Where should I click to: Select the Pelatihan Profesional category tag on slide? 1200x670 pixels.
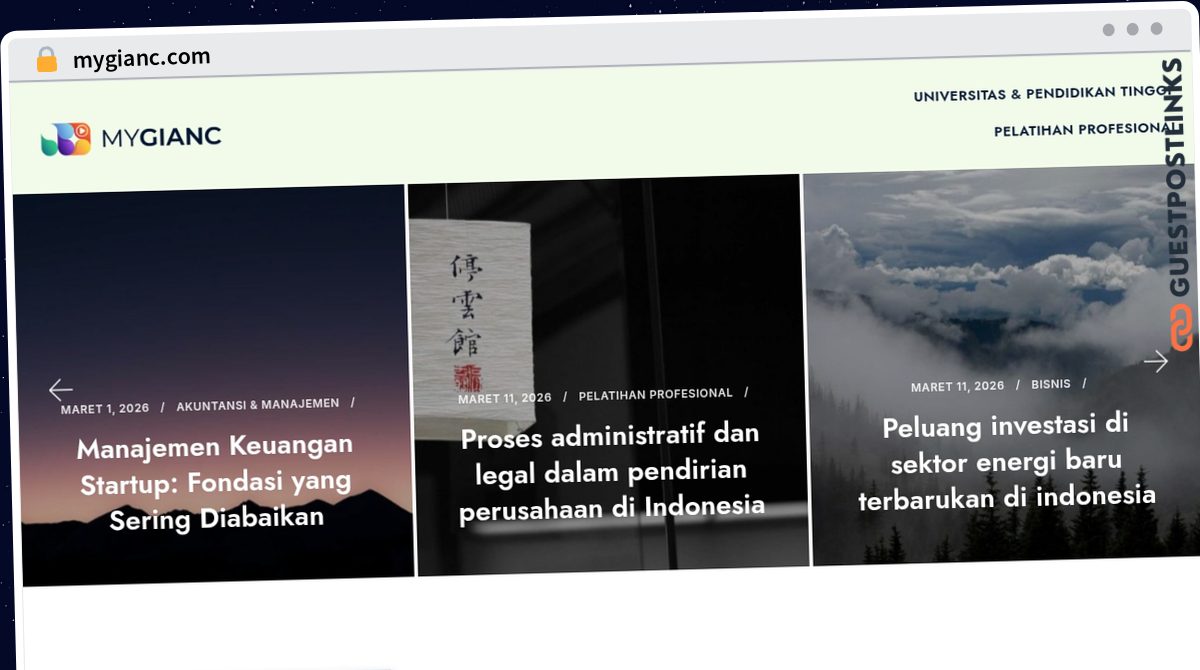[656, 395]
